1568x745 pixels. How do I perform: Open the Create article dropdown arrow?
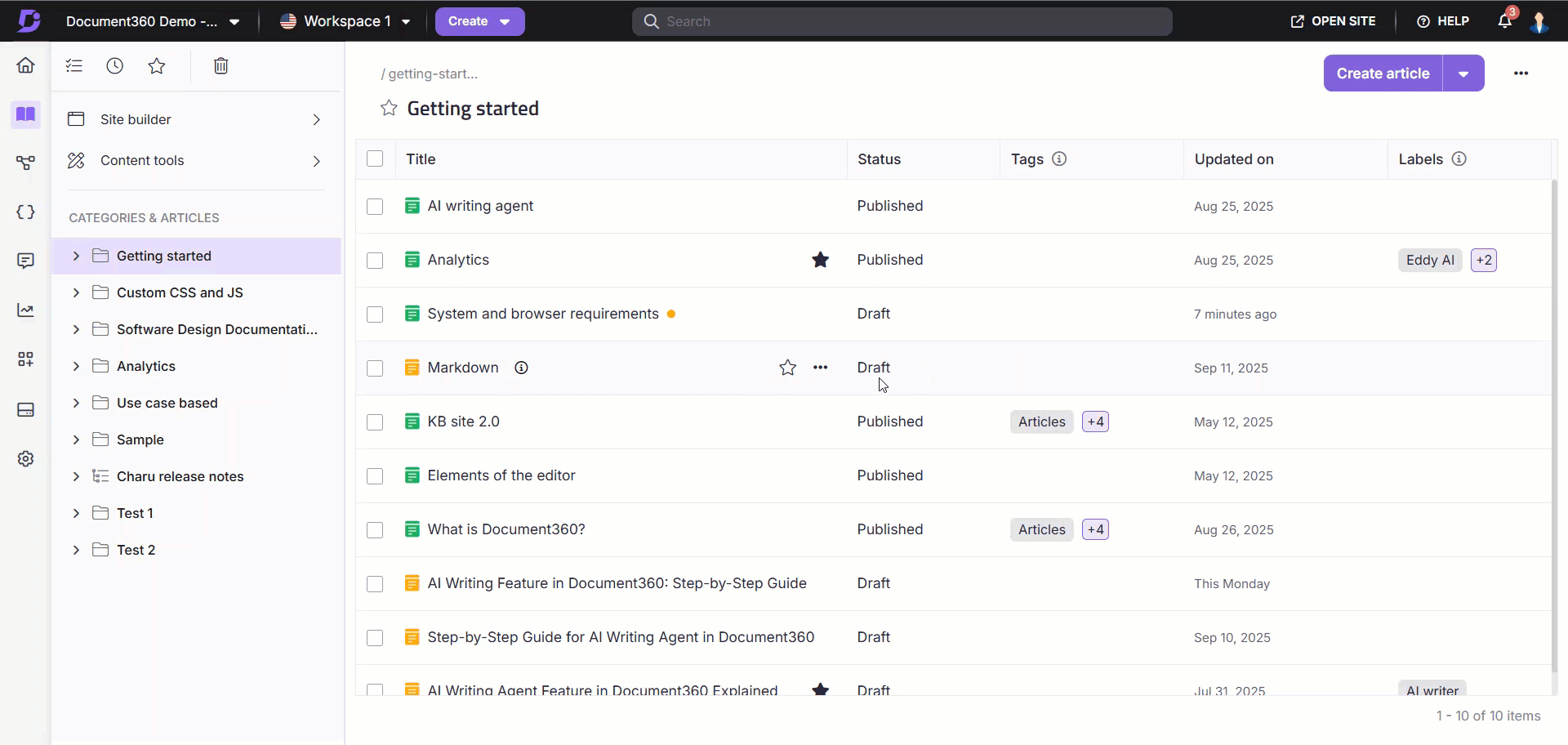pos(1463,74)
